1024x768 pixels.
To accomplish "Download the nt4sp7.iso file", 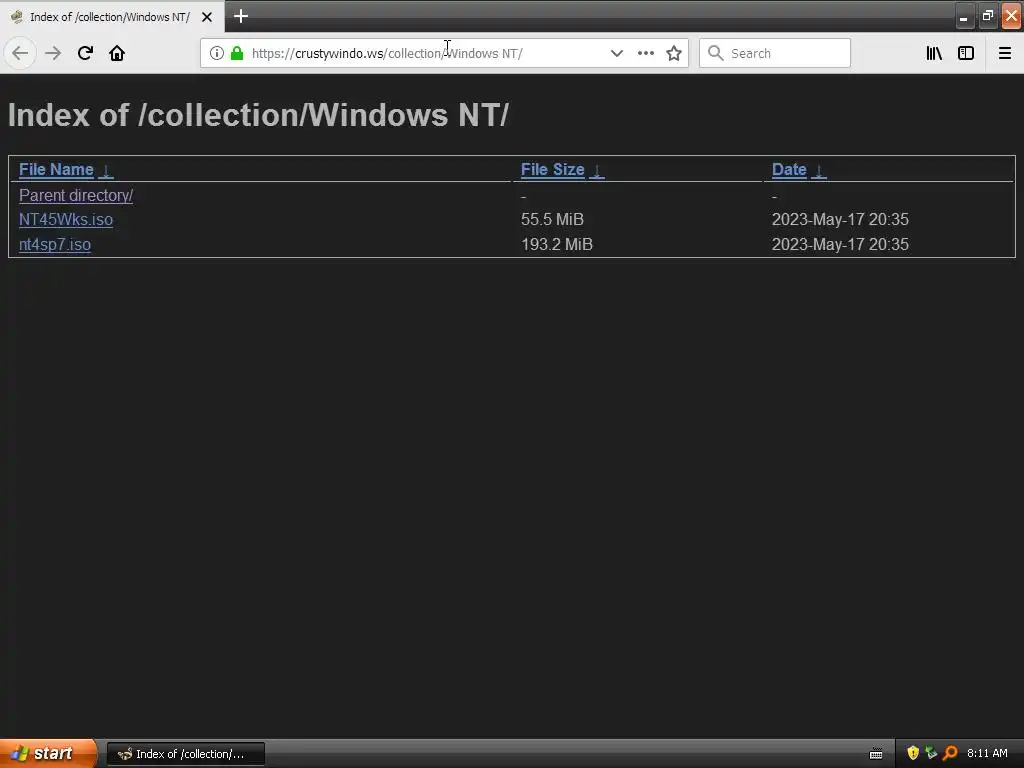I will coord(55,244).
